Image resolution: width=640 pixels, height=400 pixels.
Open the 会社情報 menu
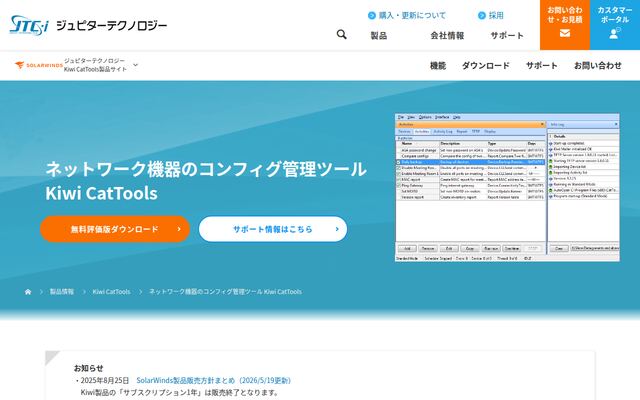coord(447,36)
